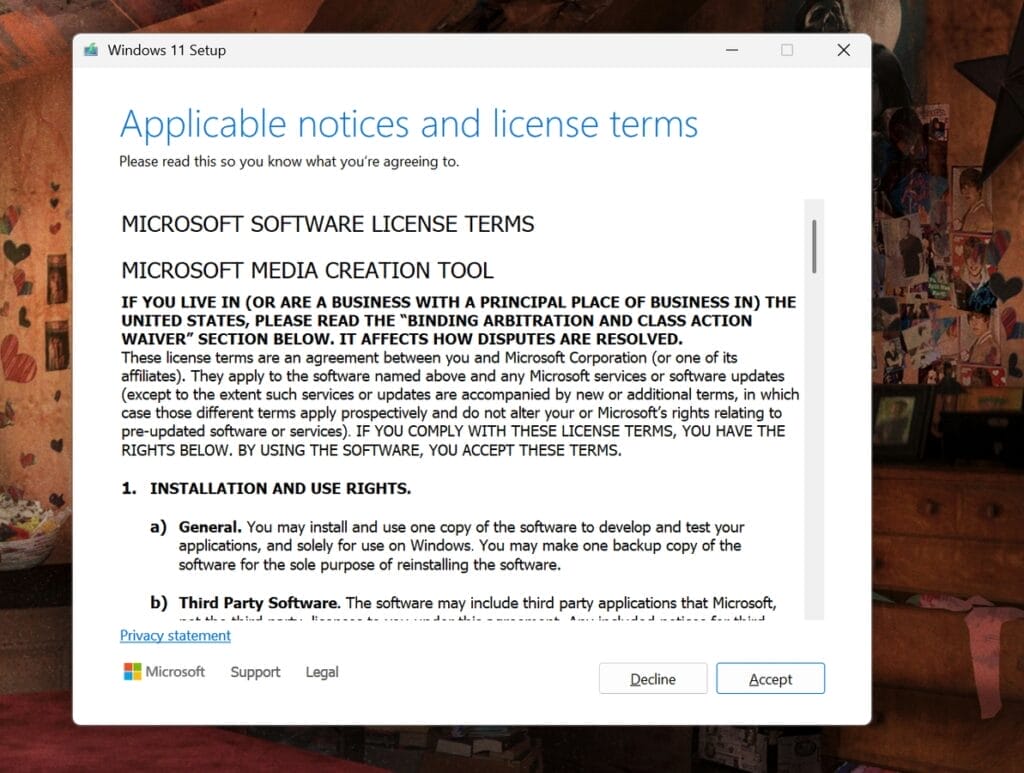The width and height of the screenshot is (1024, 773).
Task: Click the license text scrollbar thumb
Action: 815,247
